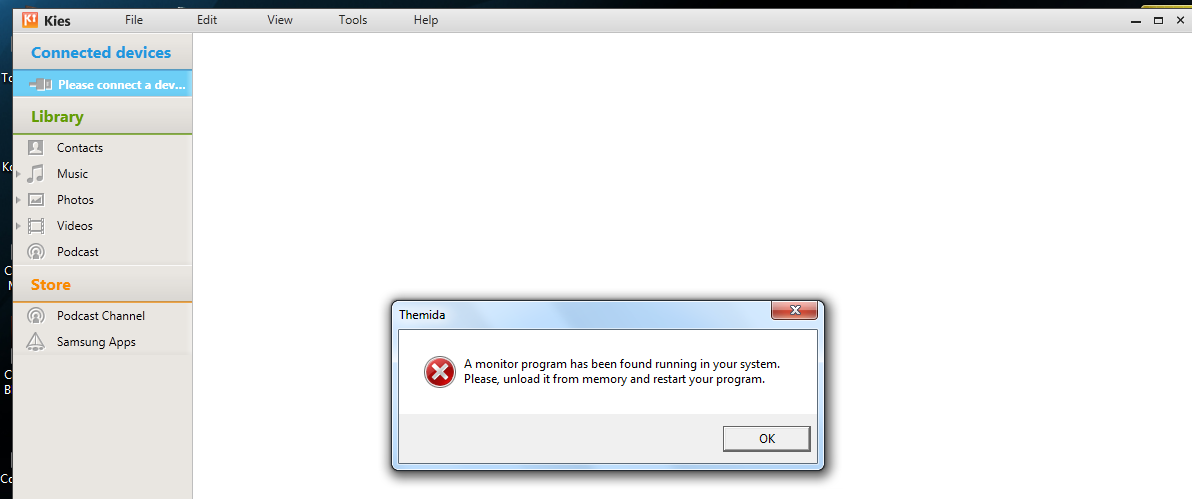1192x499 pixels.
Task: Click the Music note icon
Action: 36,173
